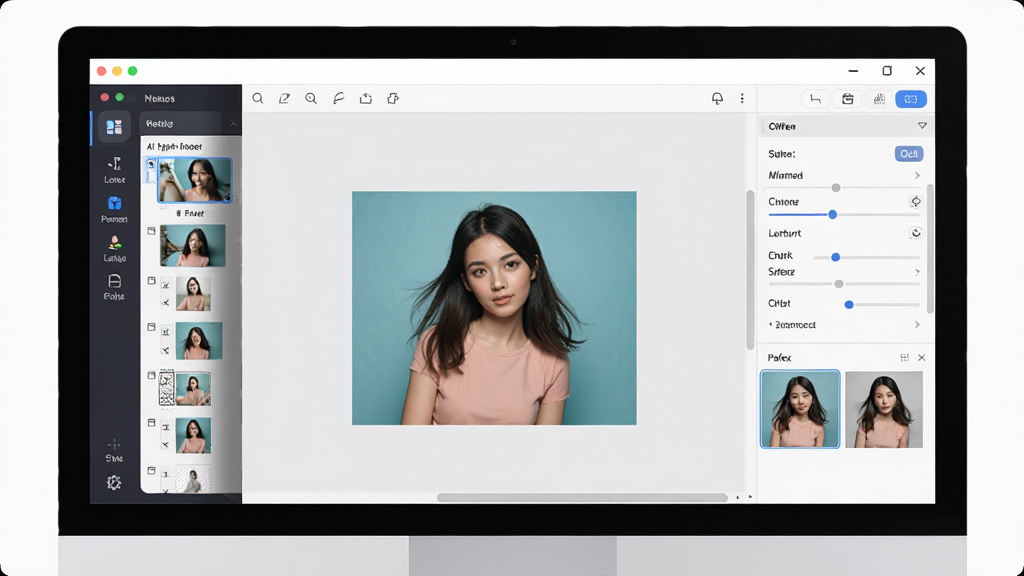Click the settings gear in left sidebar
The width and height of the screenshot is (1024, 576).
(114, 483)
